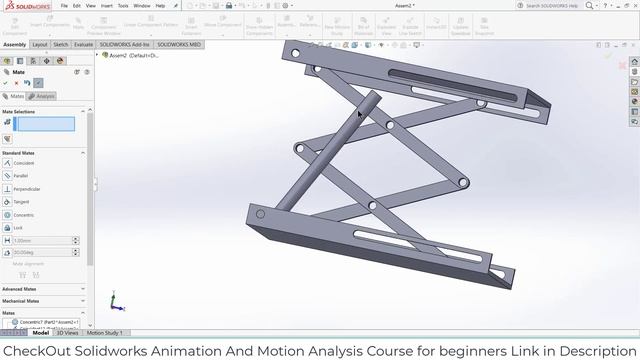Open the Help menu
This screenshot has height=360, width=640.
pos(160,6)
